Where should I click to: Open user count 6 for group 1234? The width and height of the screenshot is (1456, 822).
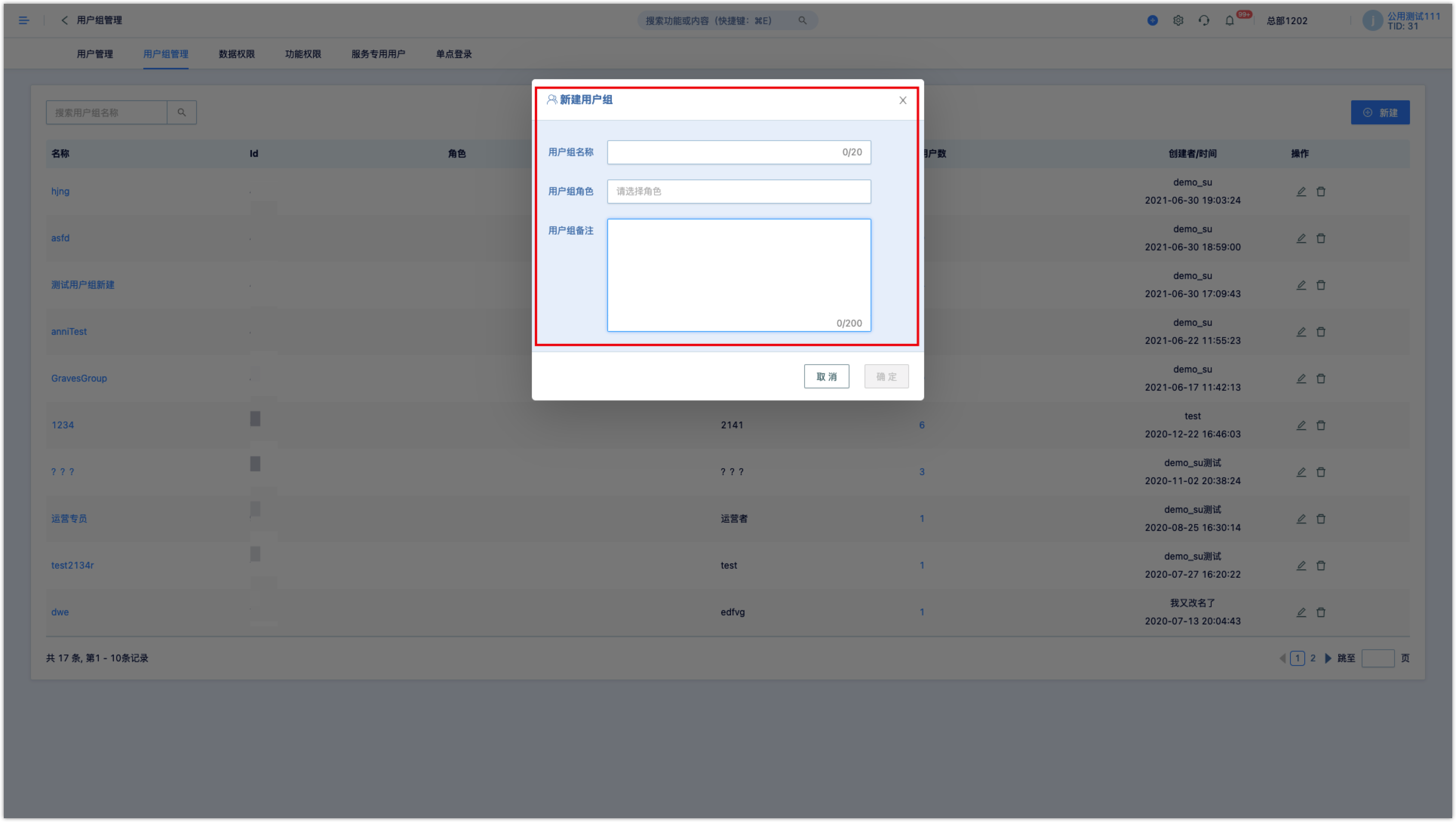coord(922,425)
